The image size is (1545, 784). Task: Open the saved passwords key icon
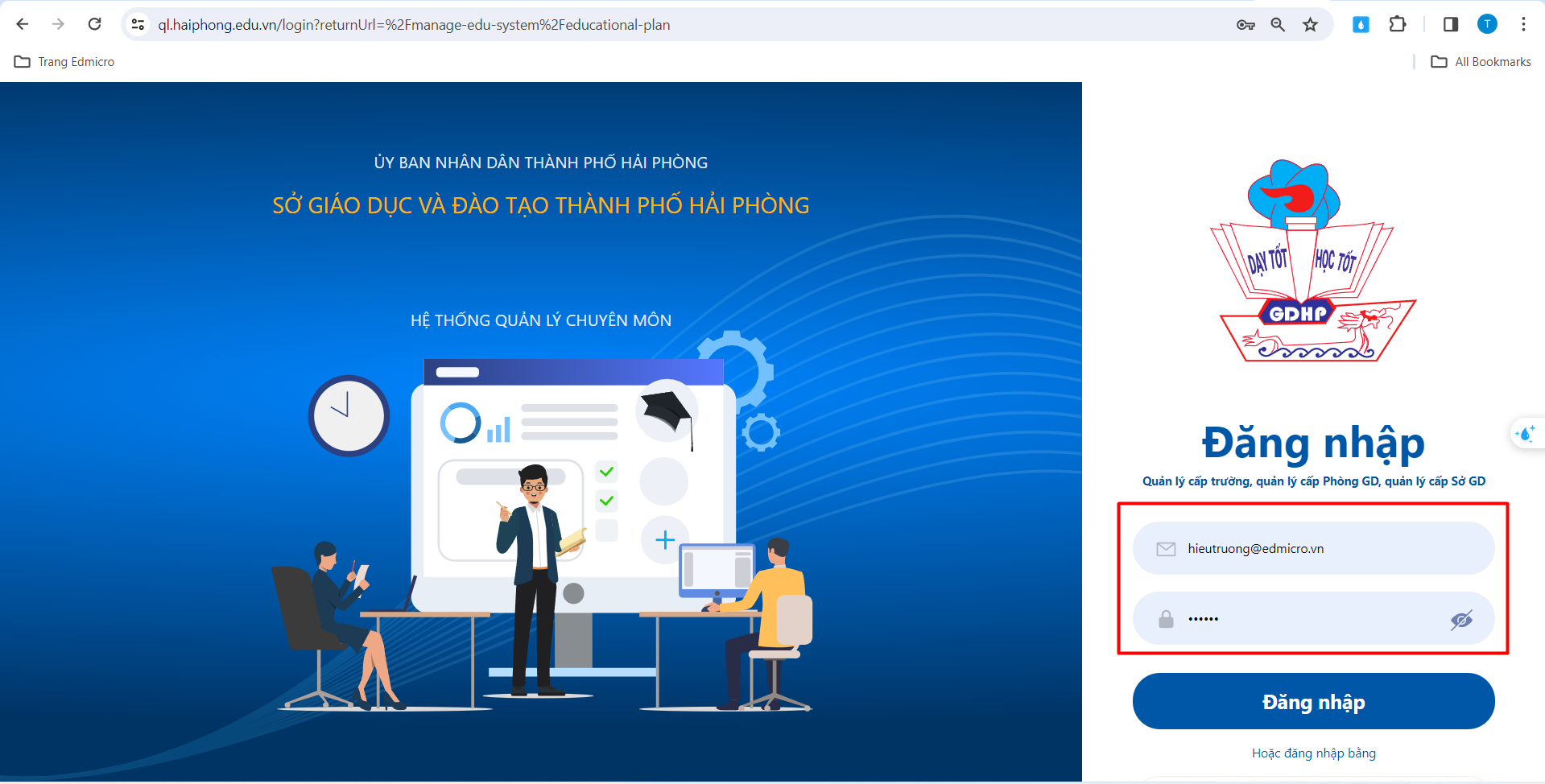[x=1246, y=24]
